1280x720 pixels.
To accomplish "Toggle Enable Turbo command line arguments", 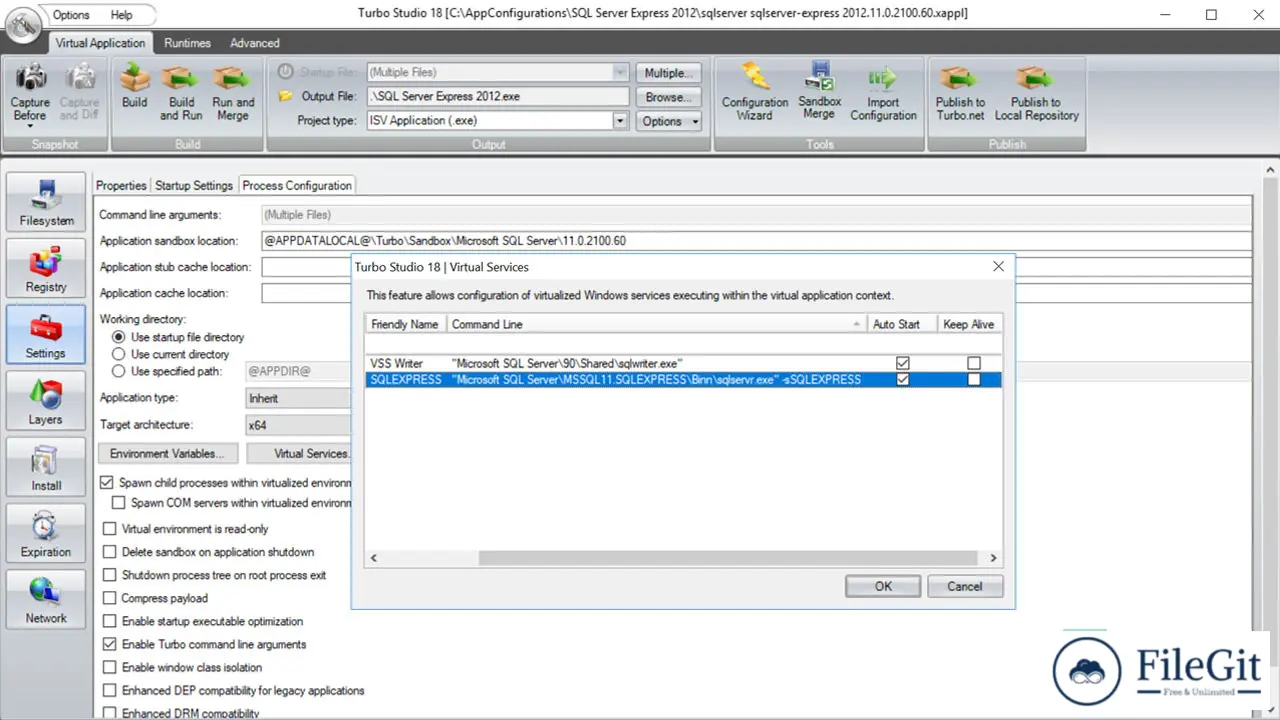I will pyautogui.click(x=110, y=644).
